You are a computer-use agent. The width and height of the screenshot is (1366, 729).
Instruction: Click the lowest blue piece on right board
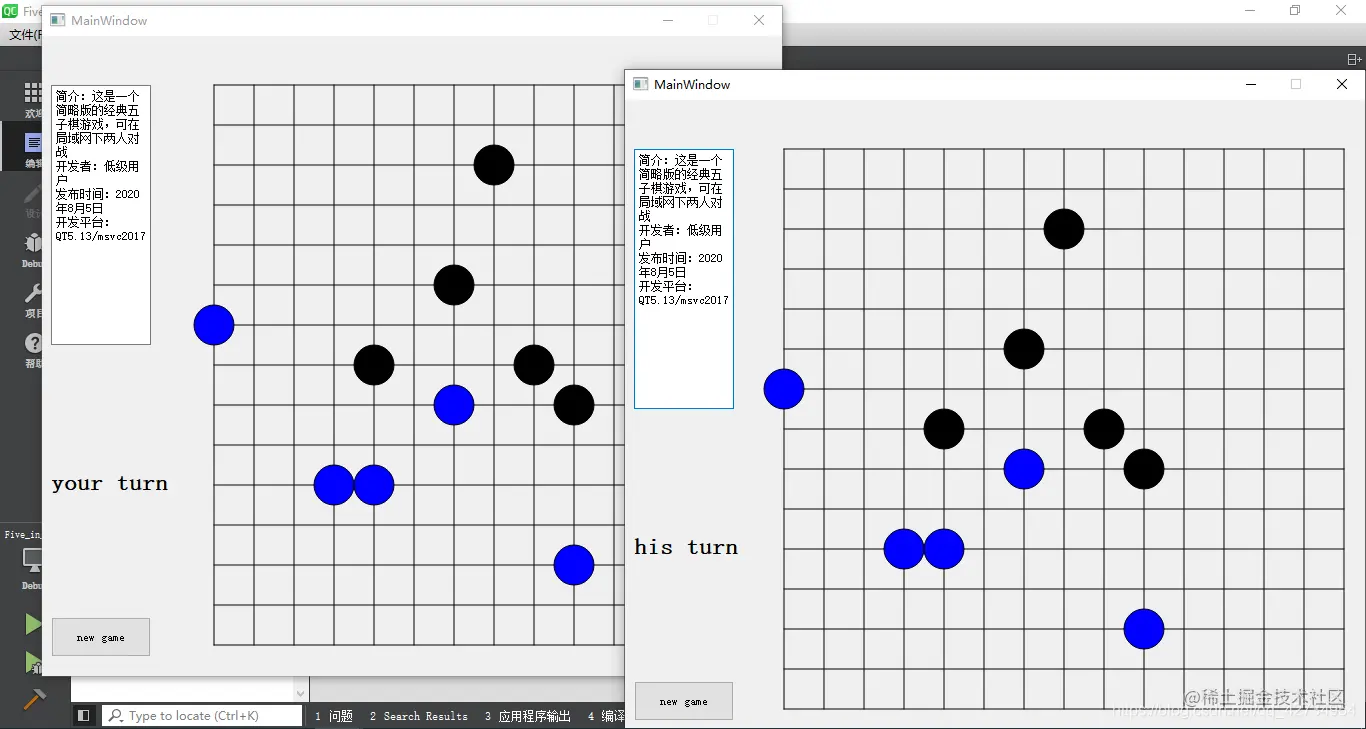coord(1144,629)
